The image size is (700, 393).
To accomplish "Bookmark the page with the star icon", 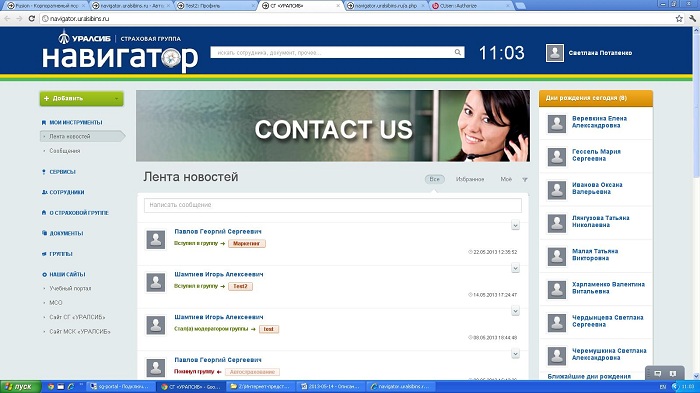I will tap(679, 18).
